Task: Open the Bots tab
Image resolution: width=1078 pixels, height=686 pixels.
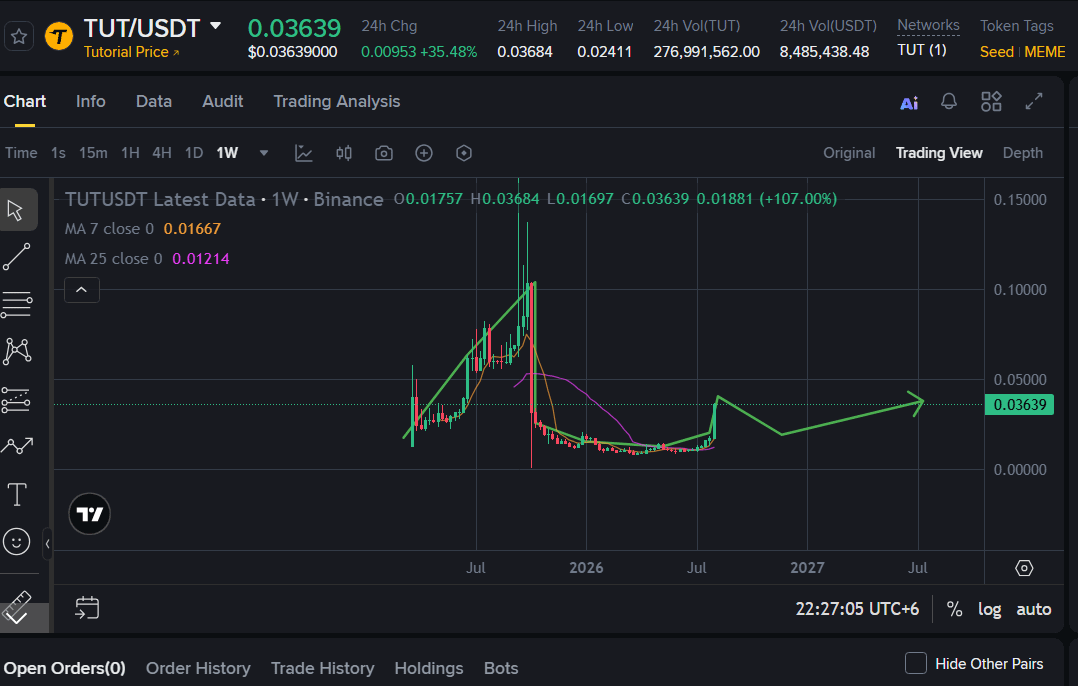Action: [x=501, y=668]
